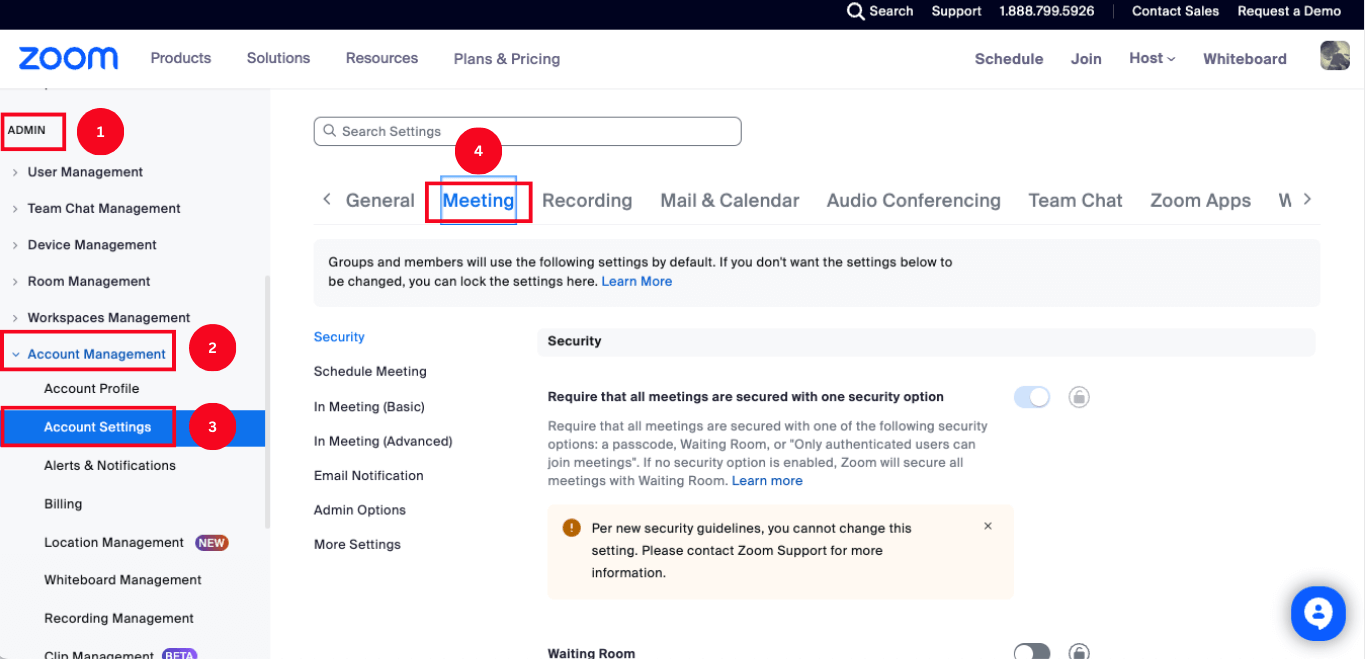The height and width of the screenshot is (659, 1365).
Task: Jump to In Meeting (Advanced) section
Action: tap(383, 441)
